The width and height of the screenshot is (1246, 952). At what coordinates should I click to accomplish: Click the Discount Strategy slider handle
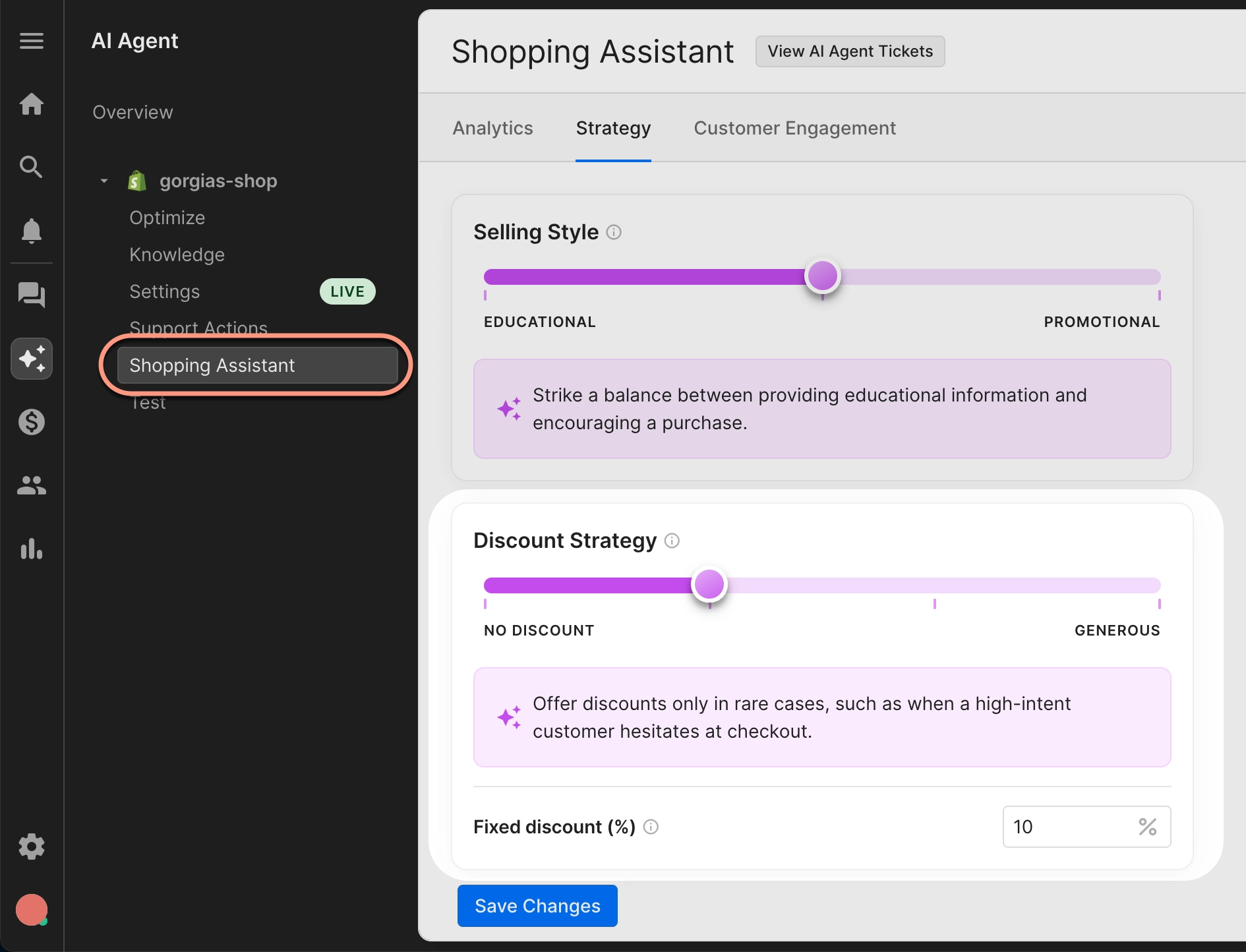click(709, 584)
